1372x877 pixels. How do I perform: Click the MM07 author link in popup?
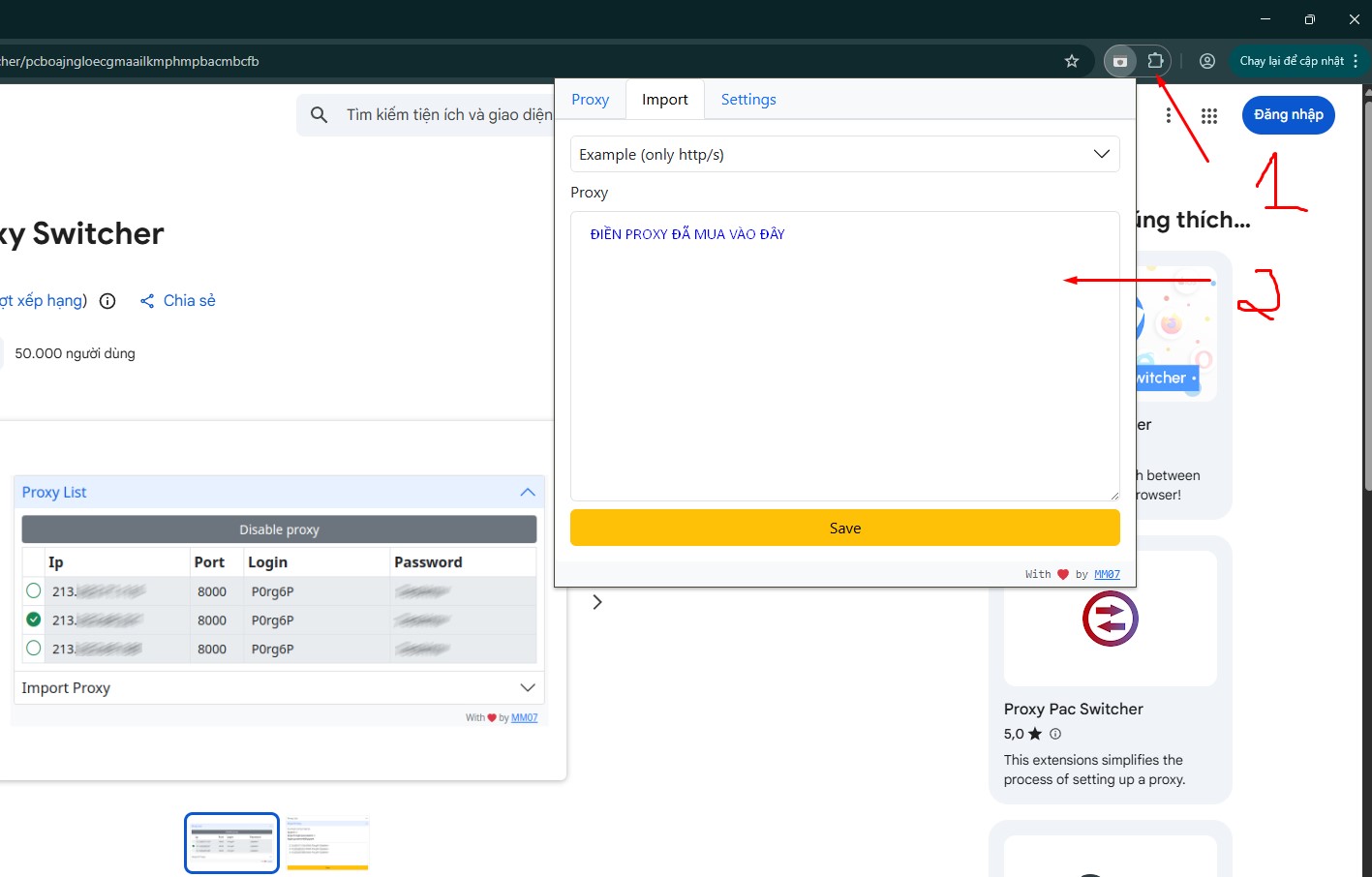pyautogui.click(x=1107, y=574)
